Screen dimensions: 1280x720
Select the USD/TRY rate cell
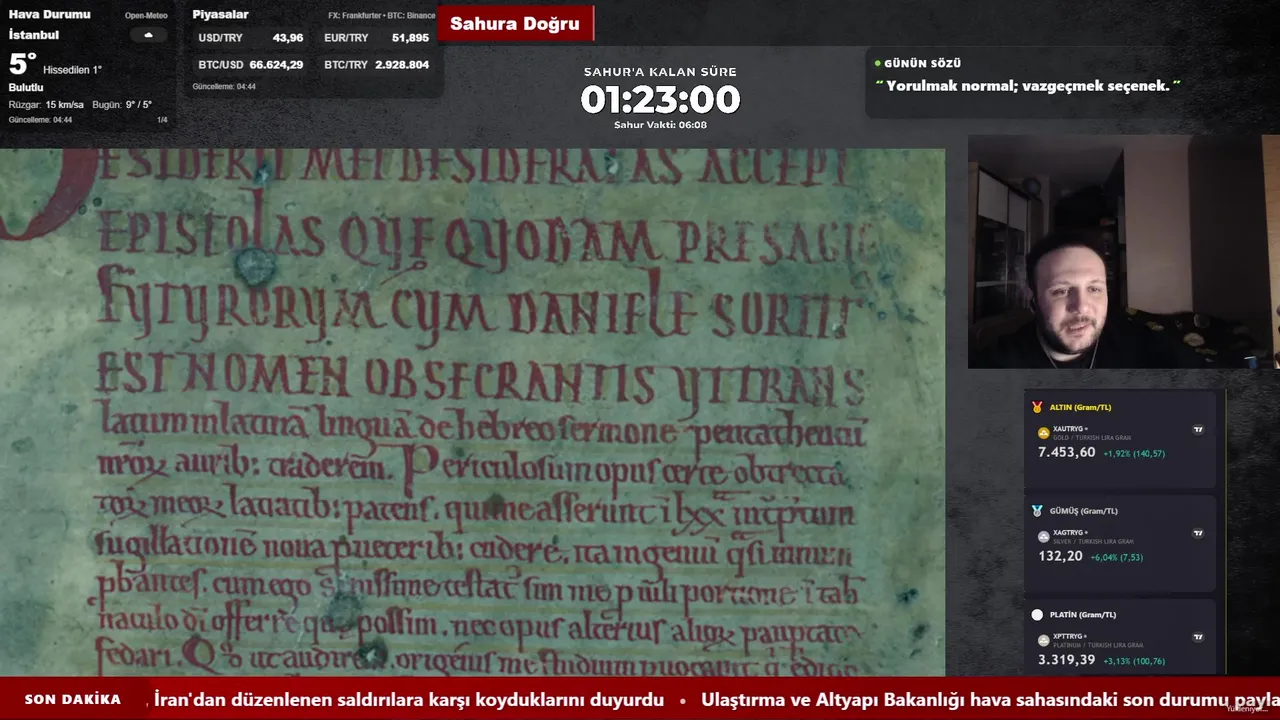[x=251, y=38]
